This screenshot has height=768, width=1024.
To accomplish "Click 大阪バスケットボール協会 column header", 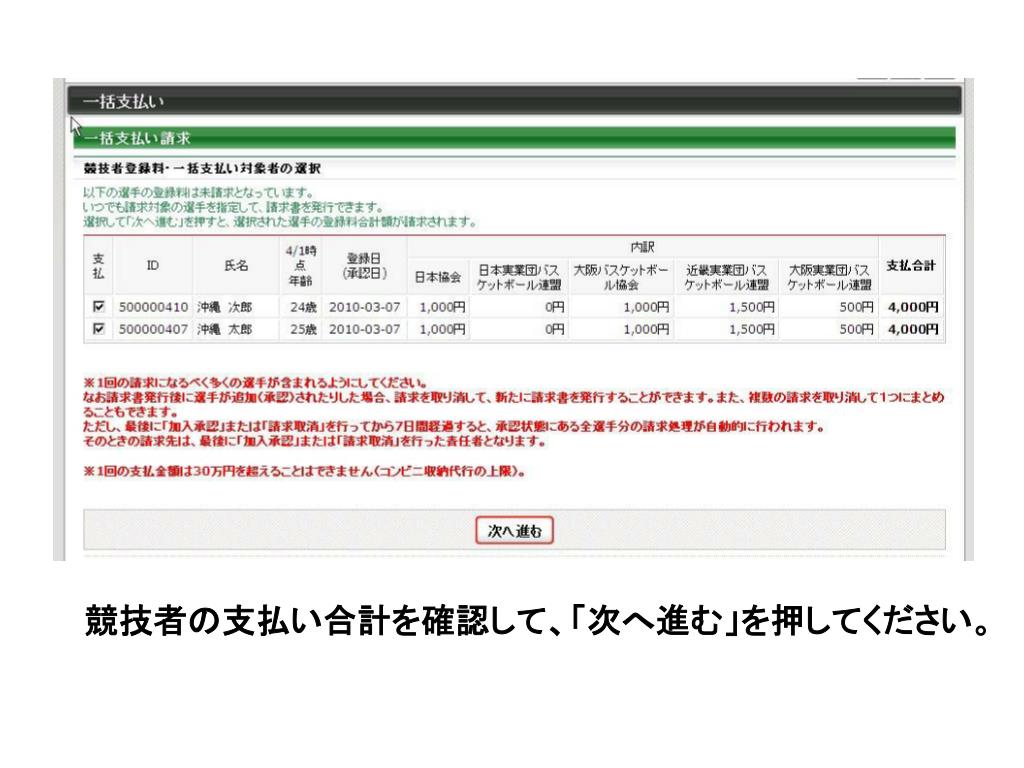I will (x=620, y=277).
